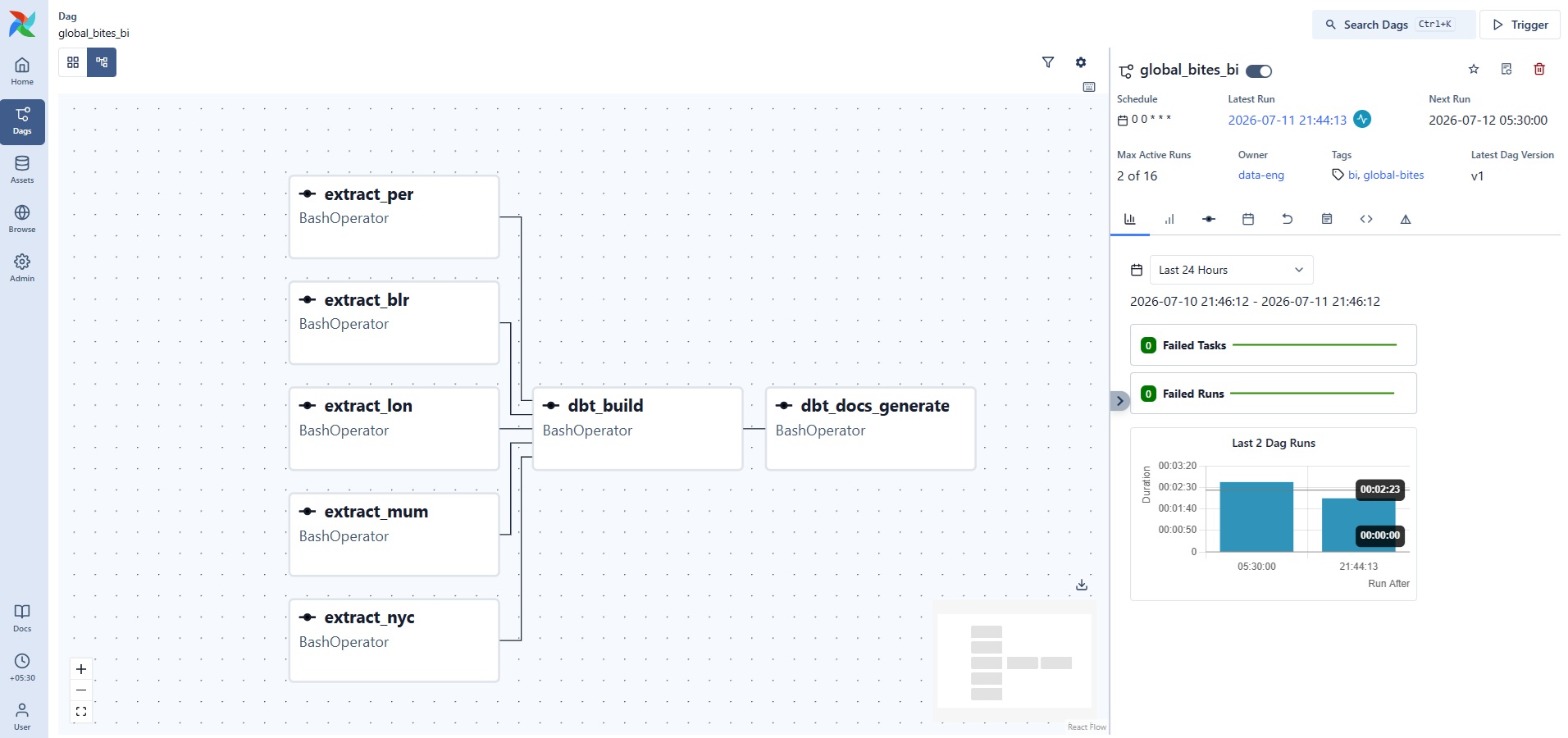Collapse the details panel with the chevron
This screenshot has height=738, width=1568.
click(1119, 401)
